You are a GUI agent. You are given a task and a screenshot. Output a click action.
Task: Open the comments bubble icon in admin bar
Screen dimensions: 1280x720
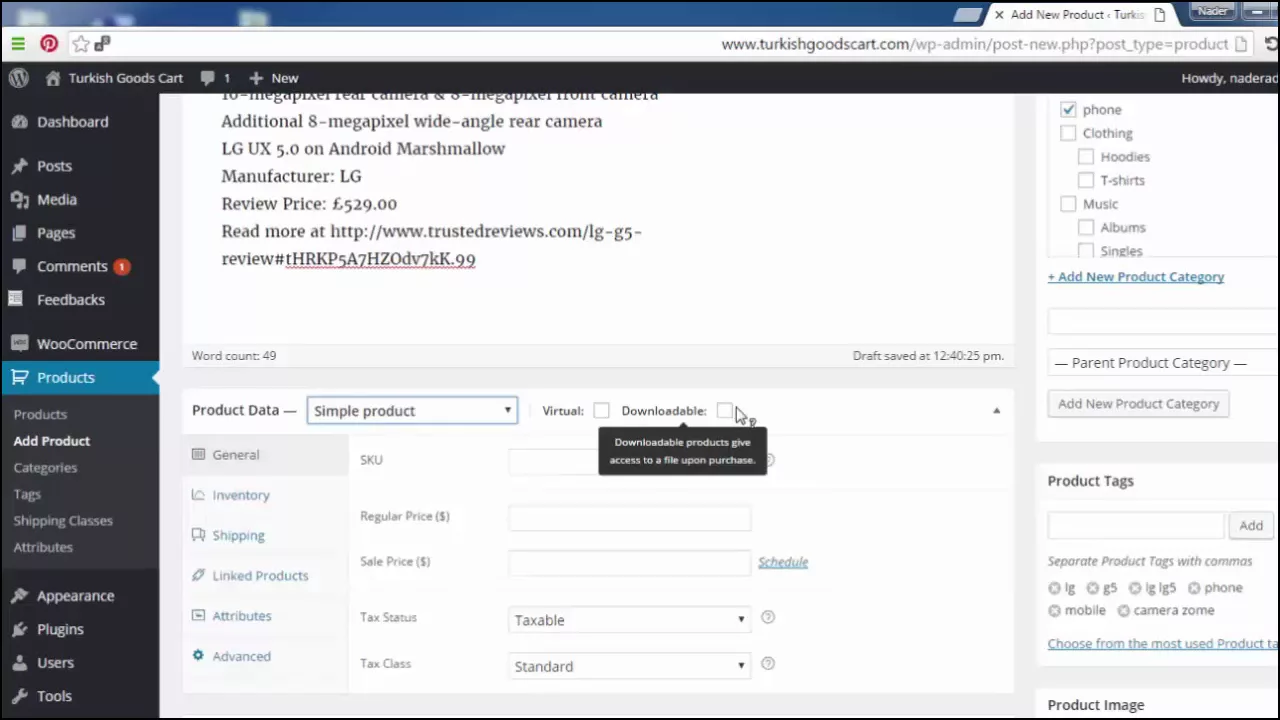click(x=208, y=78)
